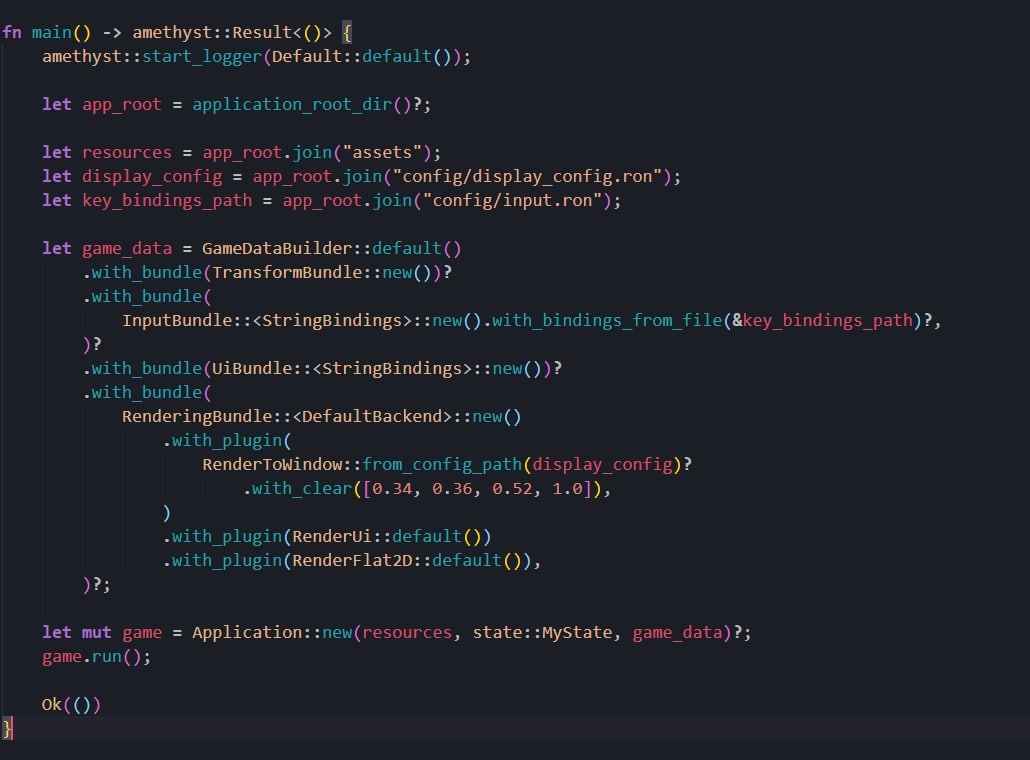
Task: Click the closing brace of main
Action: tap(7, 728)
